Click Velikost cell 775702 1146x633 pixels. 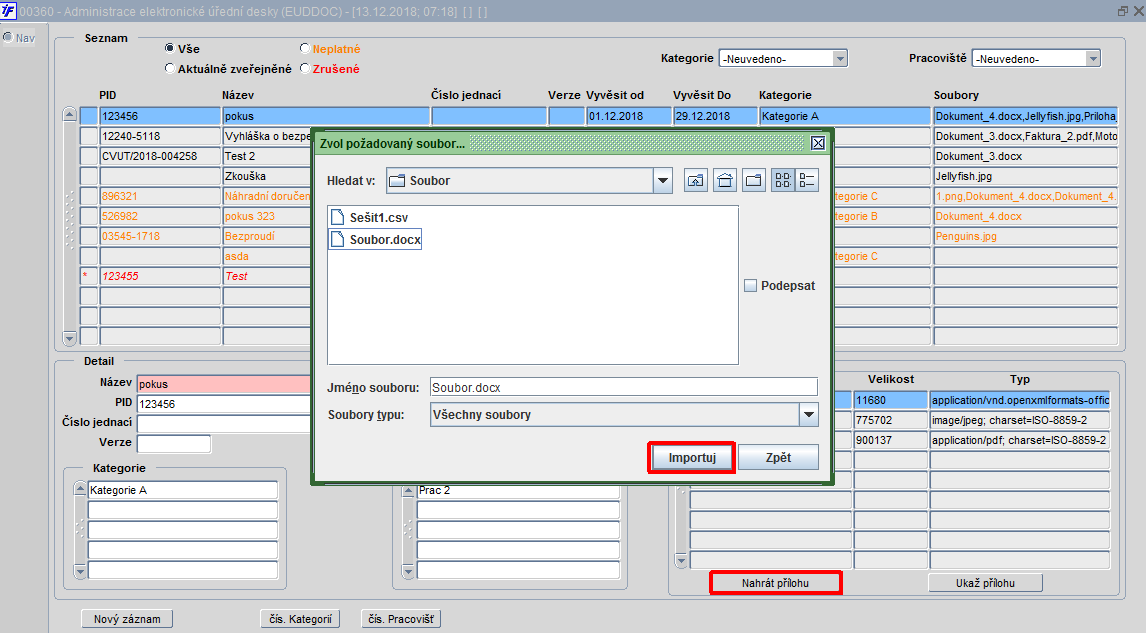click(x=890, y=420)
